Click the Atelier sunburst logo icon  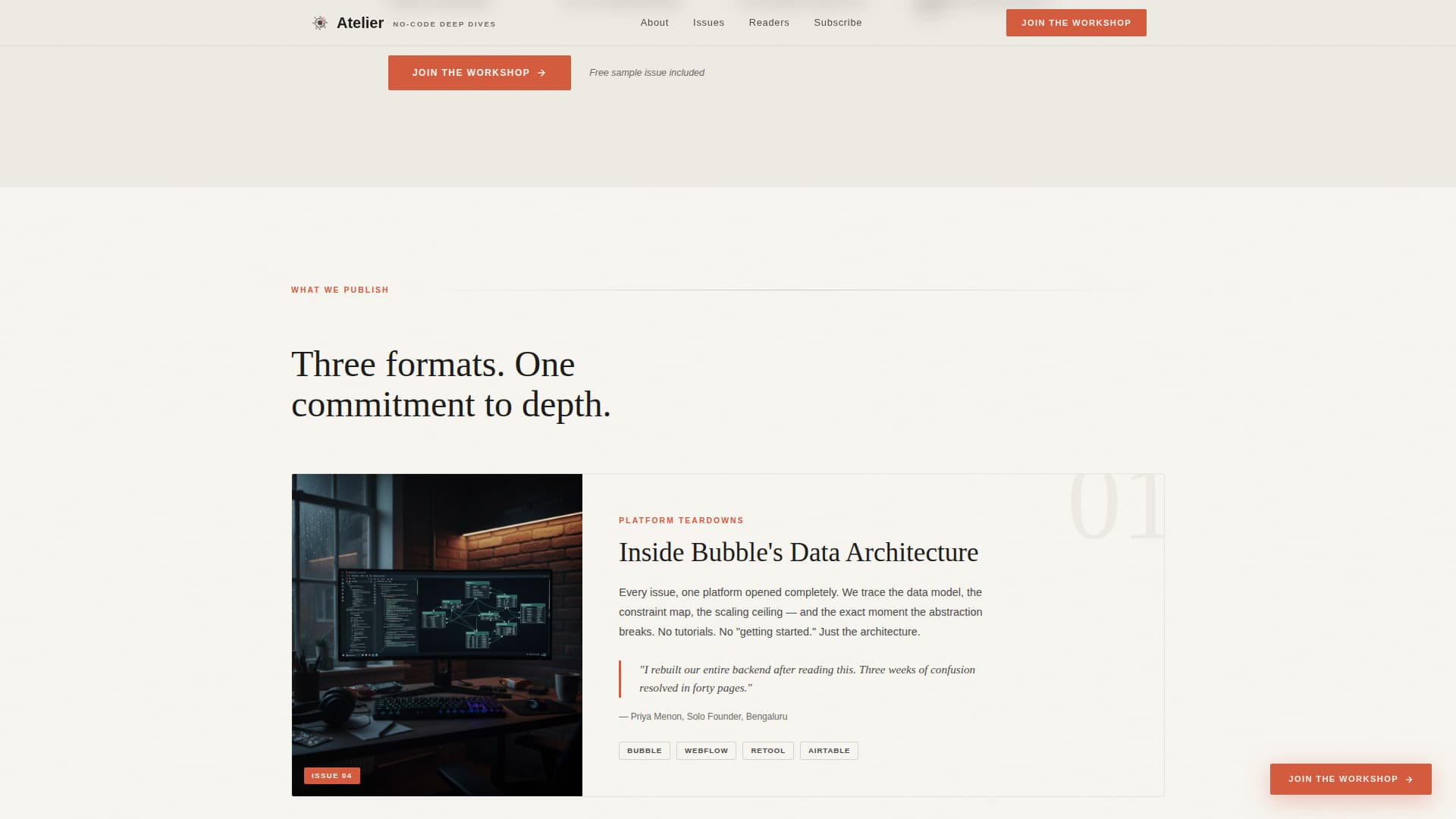coord(320,23)
